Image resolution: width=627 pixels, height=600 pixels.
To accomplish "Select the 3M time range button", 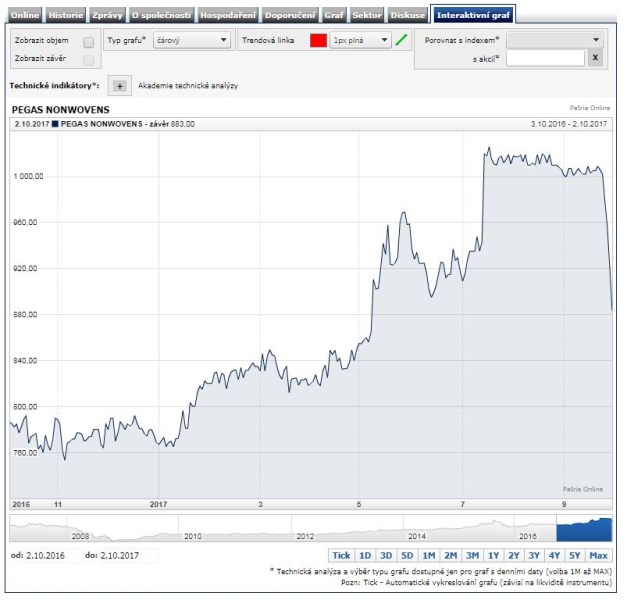I will coord(472,556).
